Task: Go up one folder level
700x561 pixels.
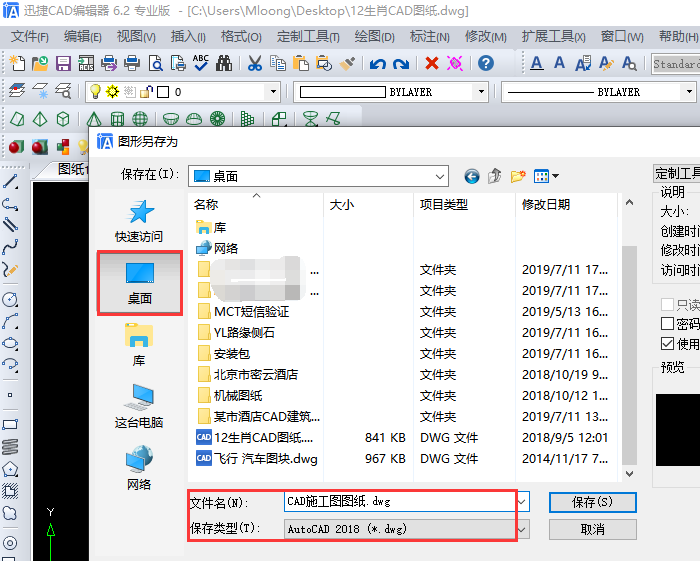Action: click(494, 176)
